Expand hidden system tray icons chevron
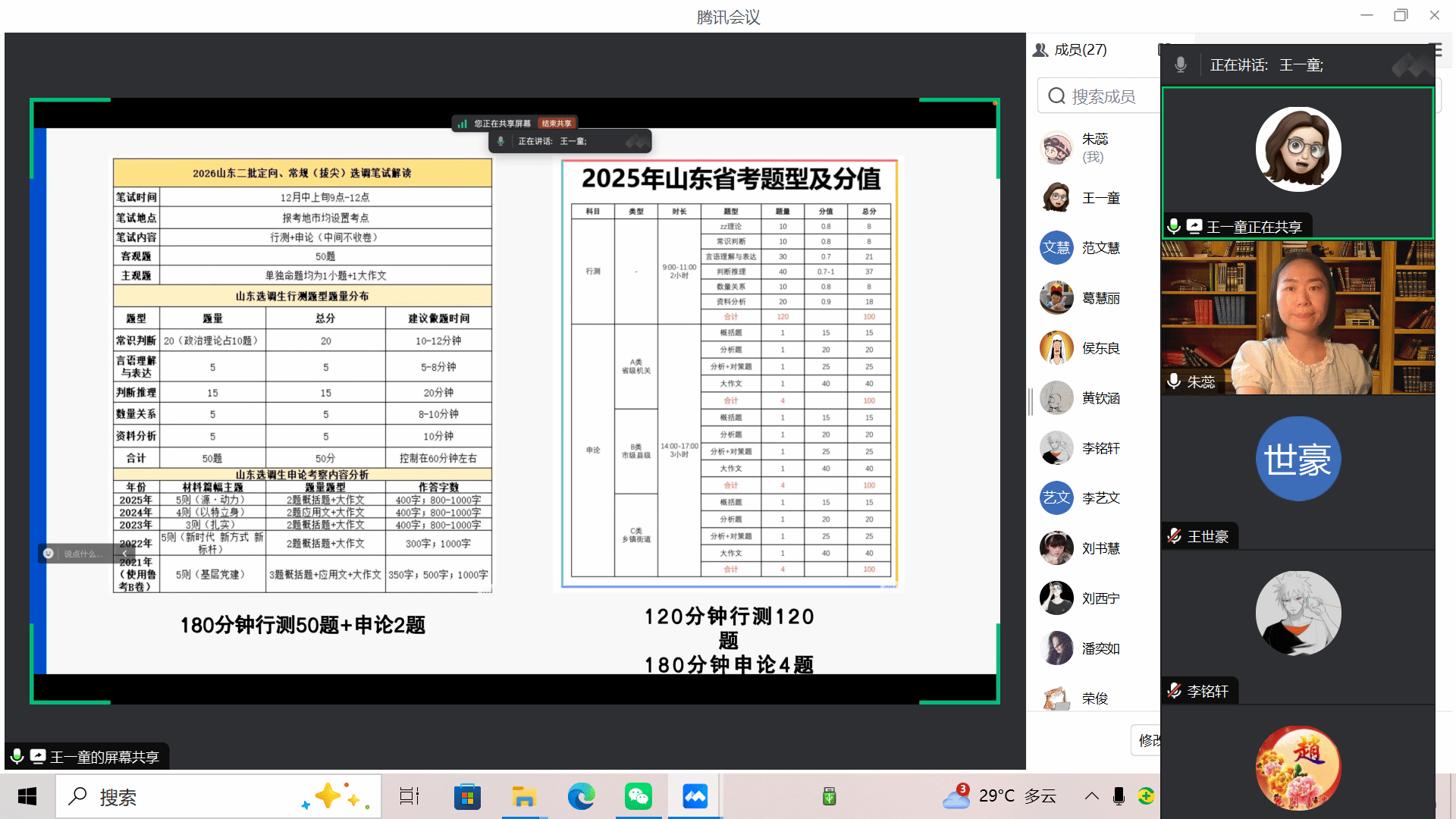 coord(1091,796)
